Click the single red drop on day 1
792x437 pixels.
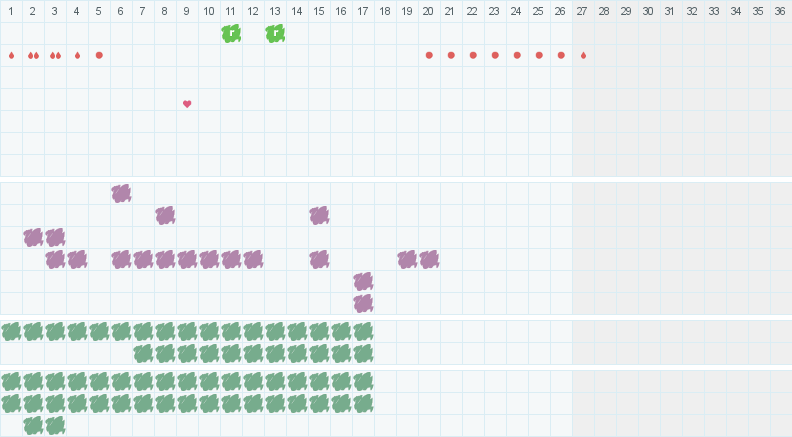11,55
